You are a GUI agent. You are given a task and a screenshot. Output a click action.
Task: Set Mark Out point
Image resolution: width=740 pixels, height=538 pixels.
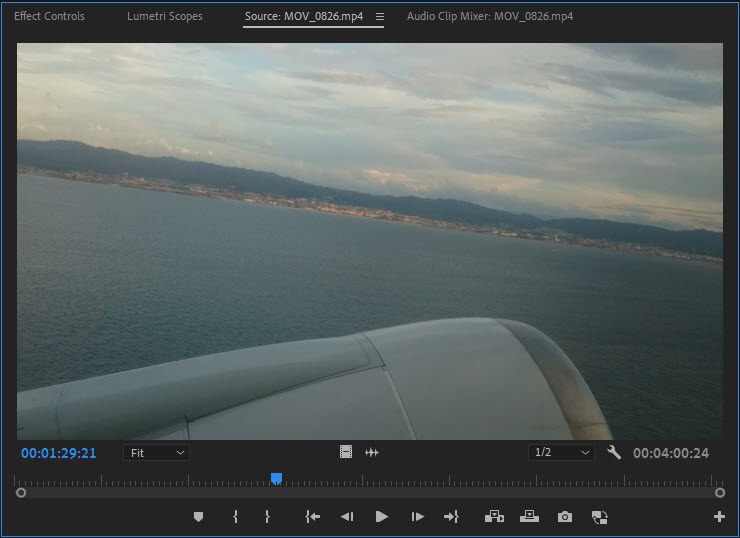click(x=267, y=517)
